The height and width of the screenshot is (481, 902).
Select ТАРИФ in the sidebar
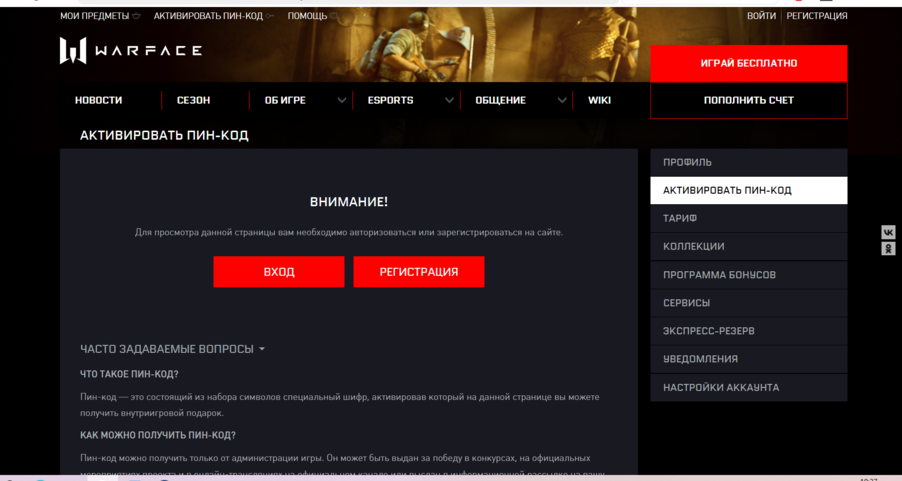[748, 219]
